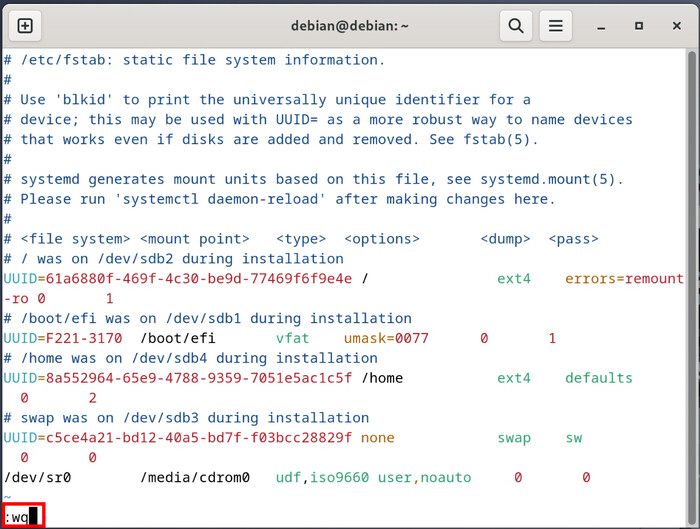Click the '<dump>' column header
This screenshot has width=700, height=529.
click(x=505, y=239)
